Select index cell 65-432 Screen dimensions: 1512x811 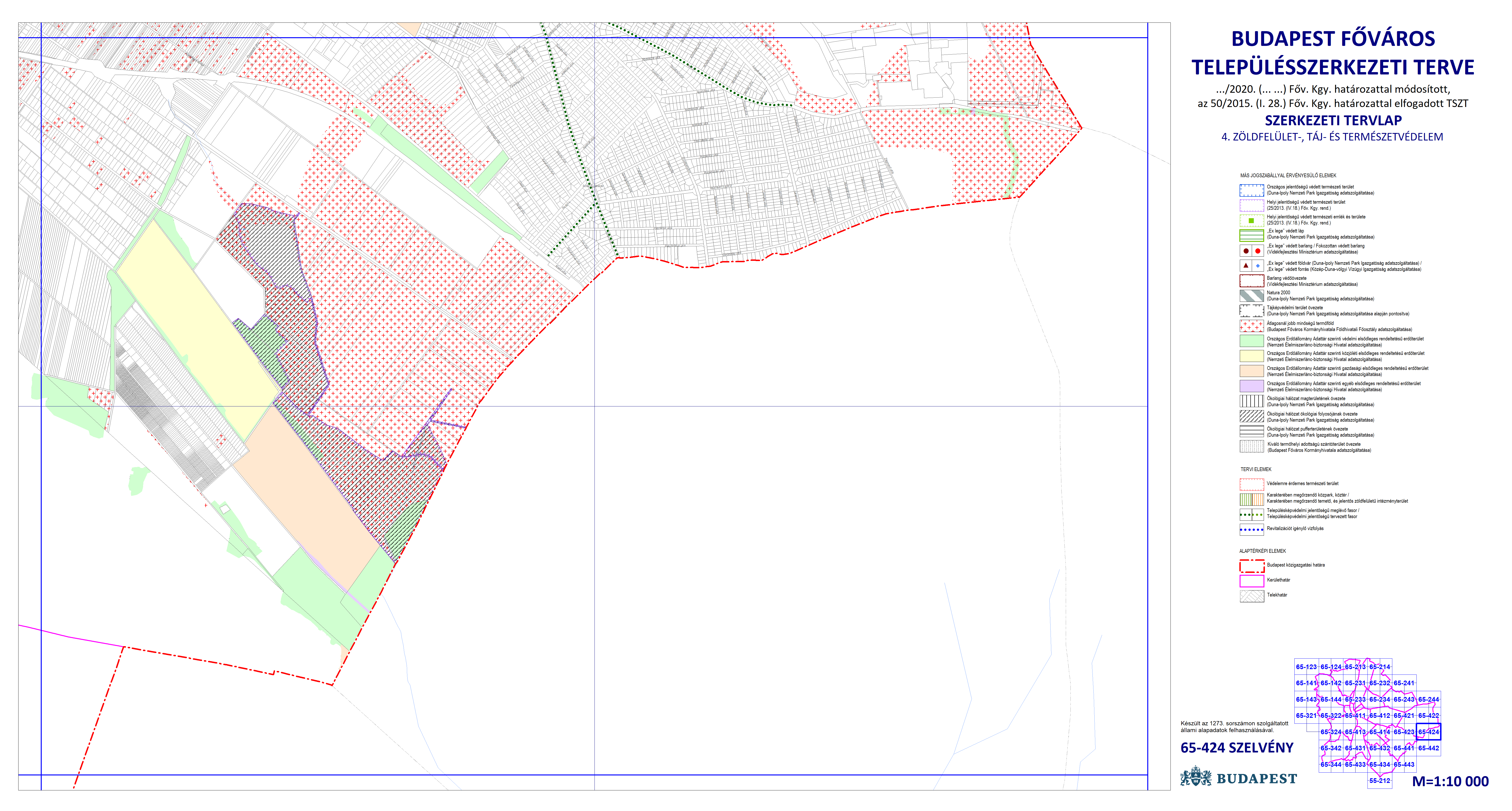tap(1380, 748)
